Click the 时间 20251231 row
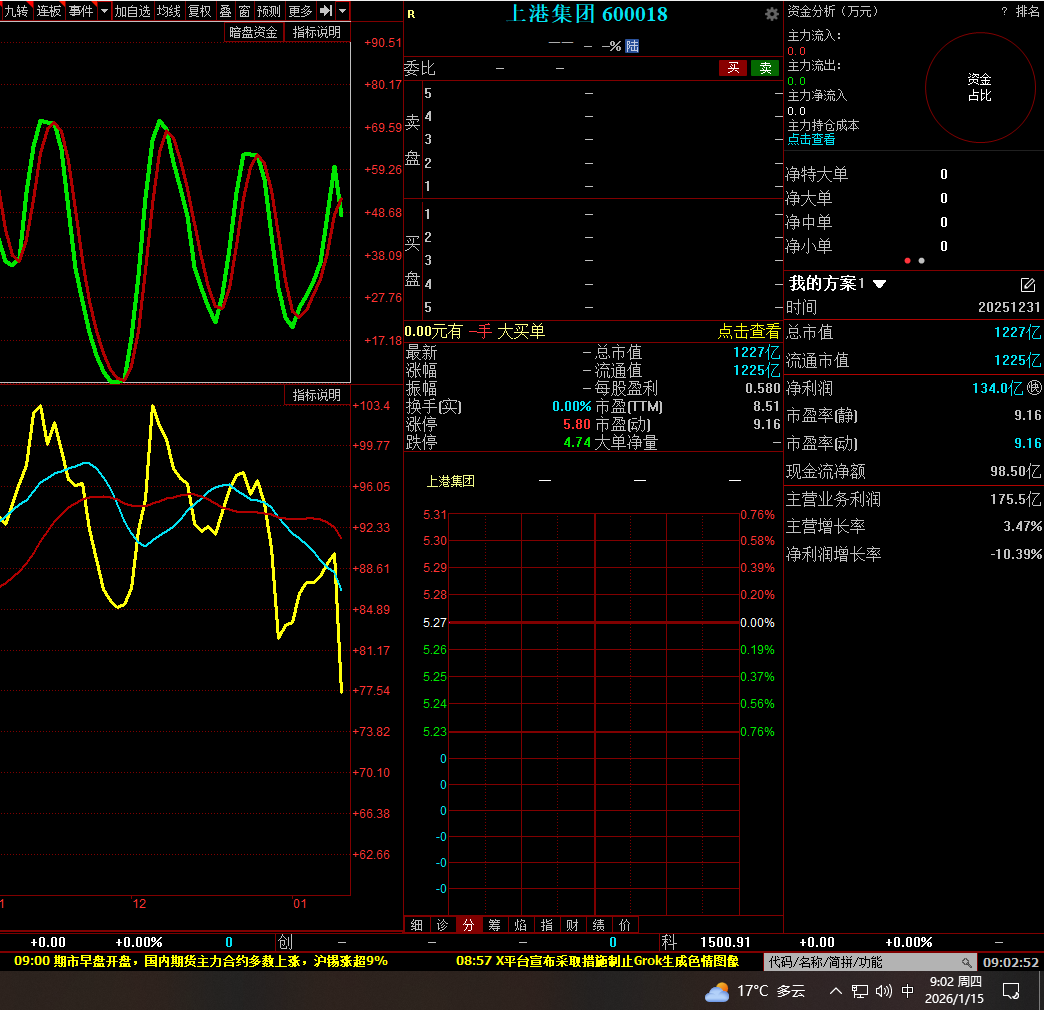Image resolution: width=1044 pixels, height=1010 pixels. [914, 307]
